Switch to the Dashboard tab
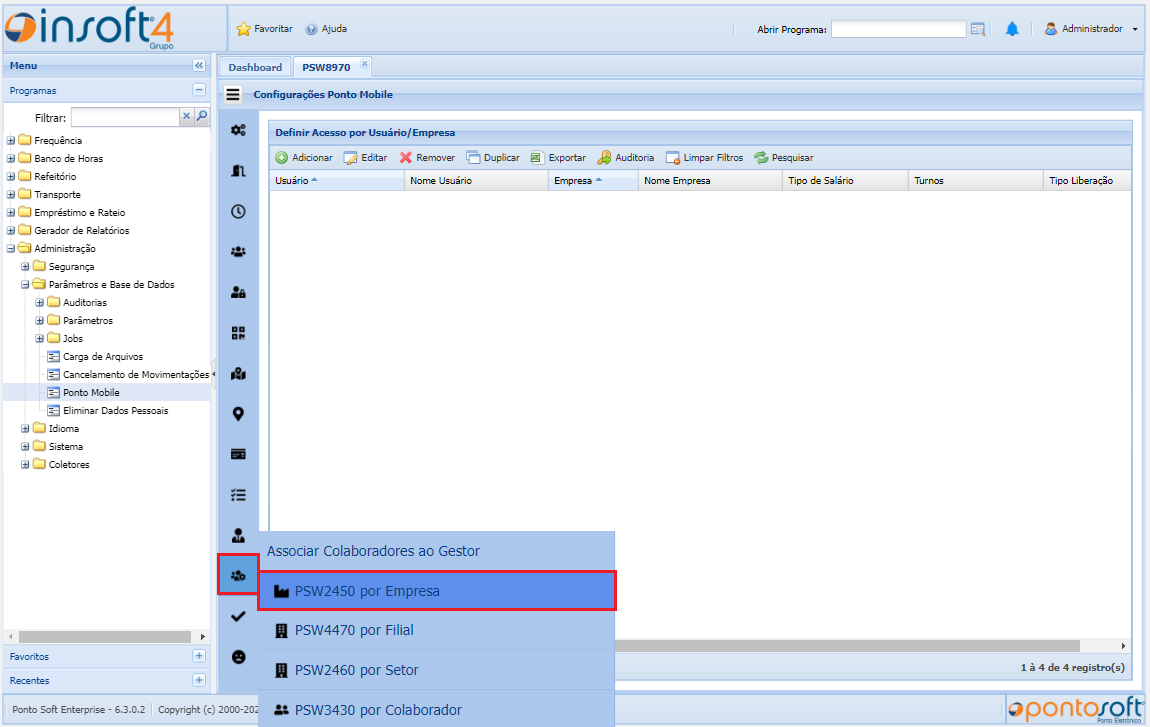The width and height of the screenshot is (1150, 727). point(254,66)
